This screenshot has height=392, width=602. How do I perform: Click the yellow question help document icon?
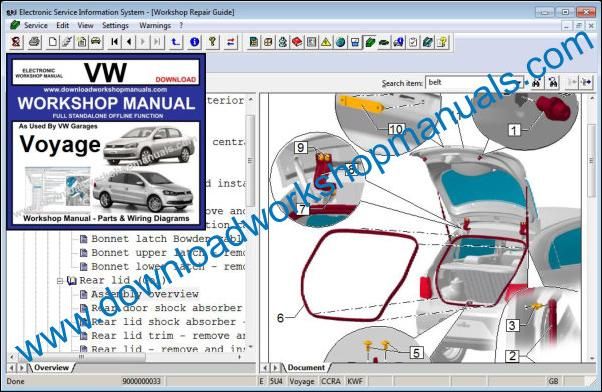pyautogui.click(x=442, y=42)
